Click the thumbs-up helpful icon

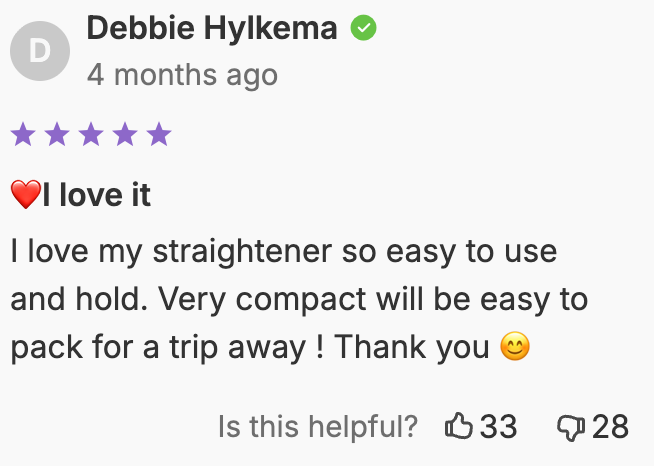point(459,428)
